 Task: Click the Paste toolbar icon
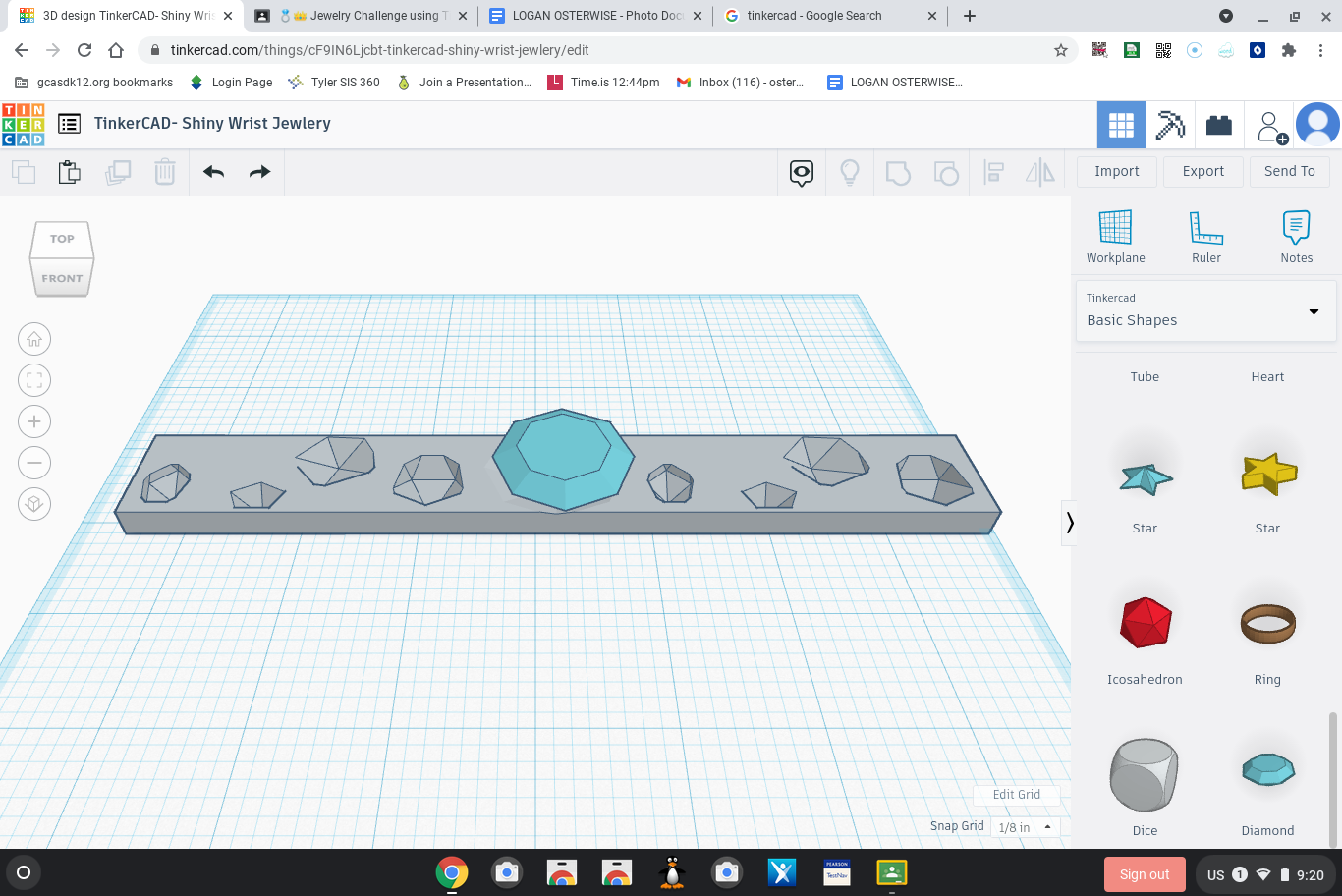pos(70,172)
